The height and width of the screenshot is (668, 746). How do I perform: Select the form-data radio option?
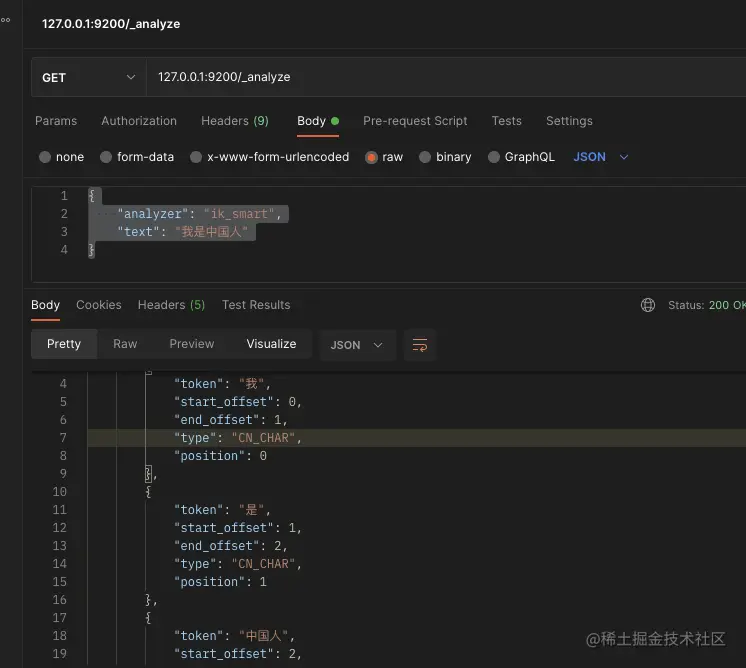[x=106, y=157]
